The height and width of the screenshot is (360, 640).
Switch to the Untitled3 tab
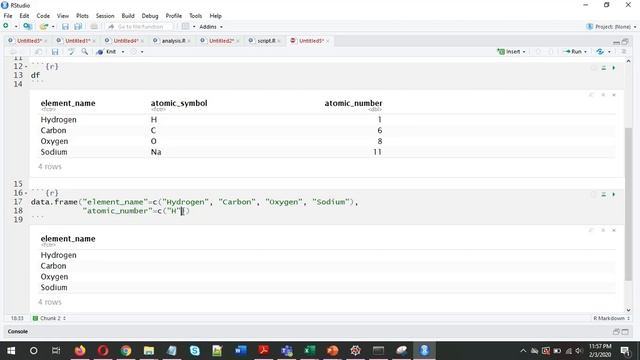29,41
